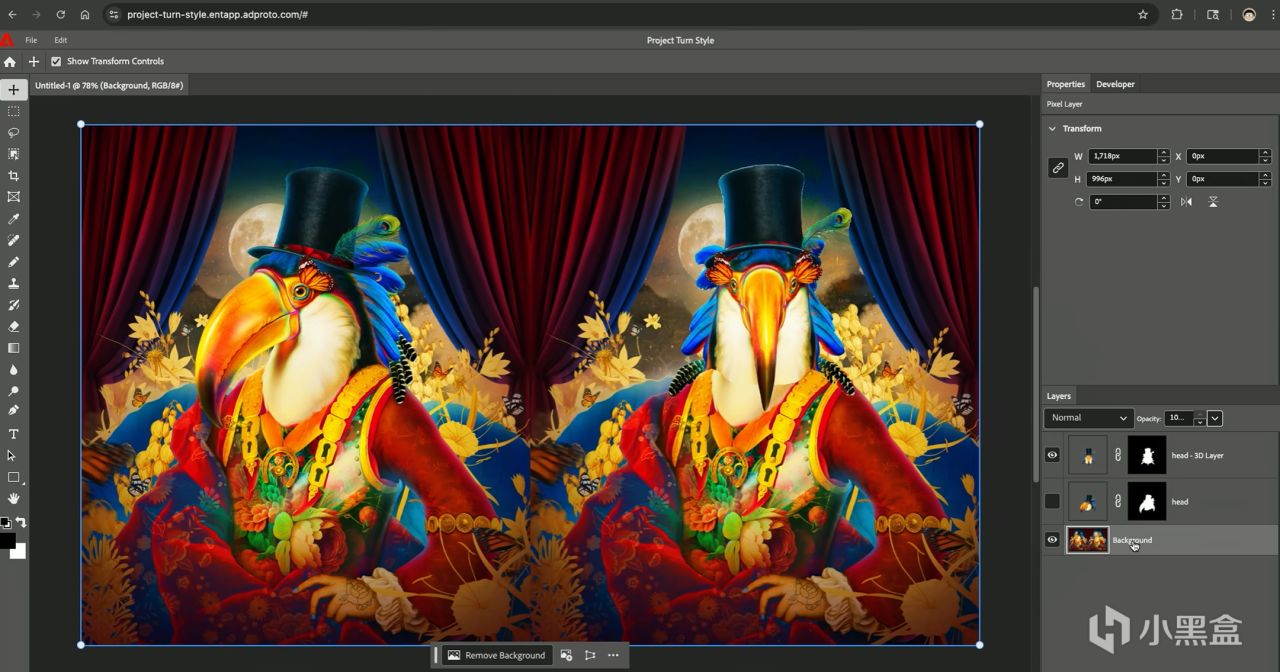Select the Eyedropper tool
The image size is (1280, 672).
(x=13, y=219)
